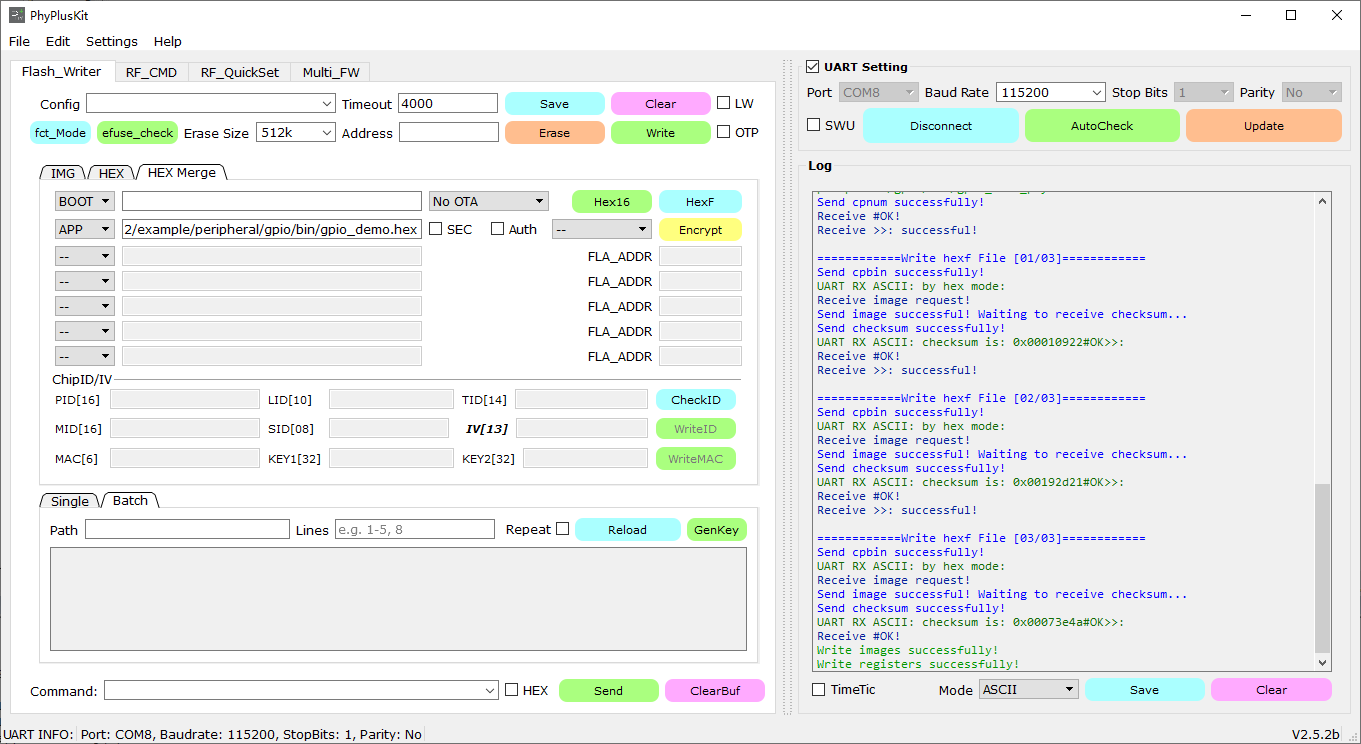This screenshot has height=744, width=1361.
Task: Toggle the OTP checkbox
Action: (x=724, y=132)
